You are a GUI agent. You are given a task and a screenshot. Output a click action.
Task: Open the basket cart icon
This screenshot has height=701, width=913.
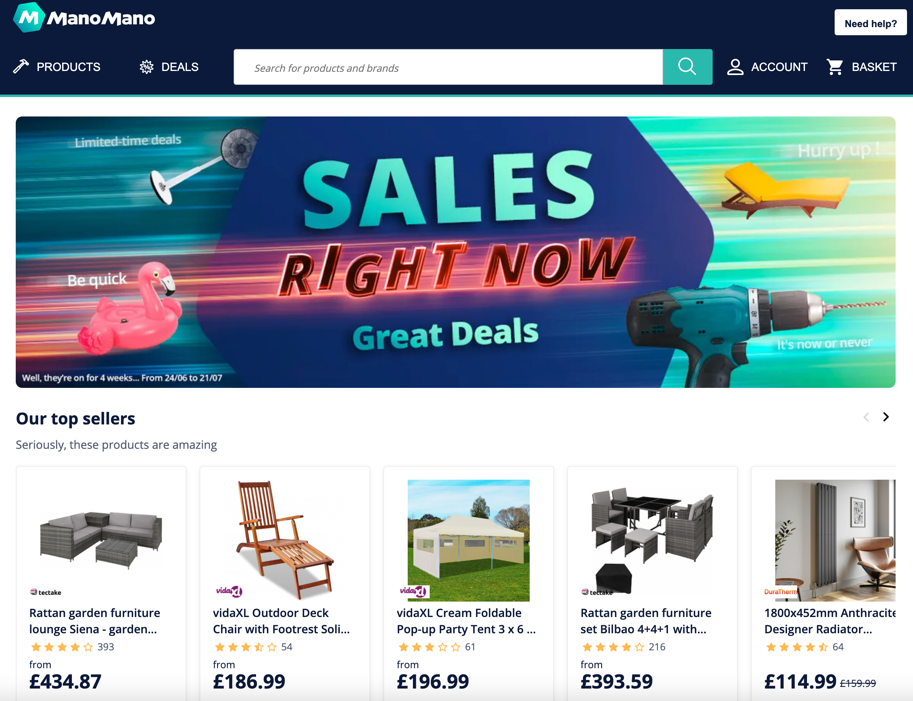pyautogui.click(x=834, y=67)
